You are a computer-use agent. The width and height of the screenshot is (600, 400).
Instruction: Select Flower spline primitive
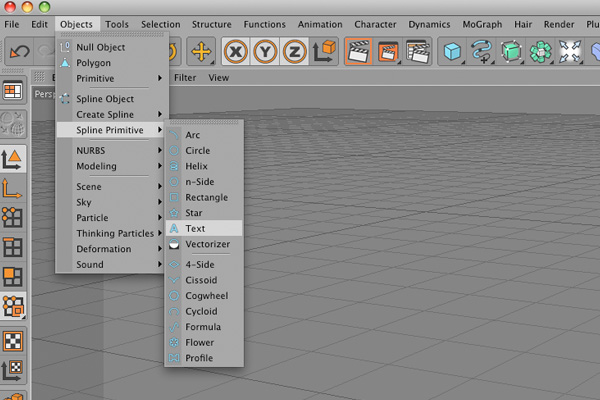tap(204, 343)
